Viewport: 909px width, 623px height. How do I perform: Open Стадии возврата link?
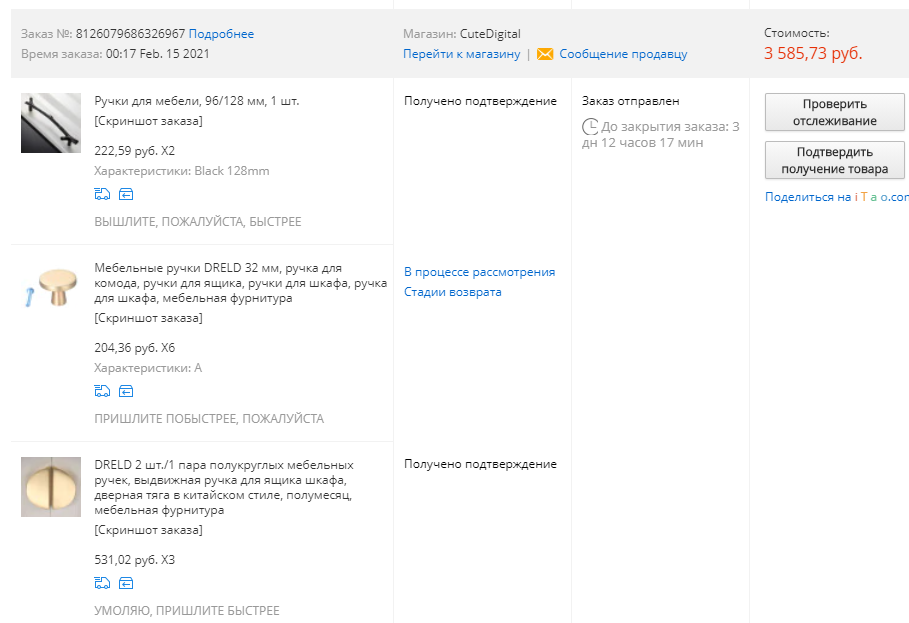click(453, 292)
